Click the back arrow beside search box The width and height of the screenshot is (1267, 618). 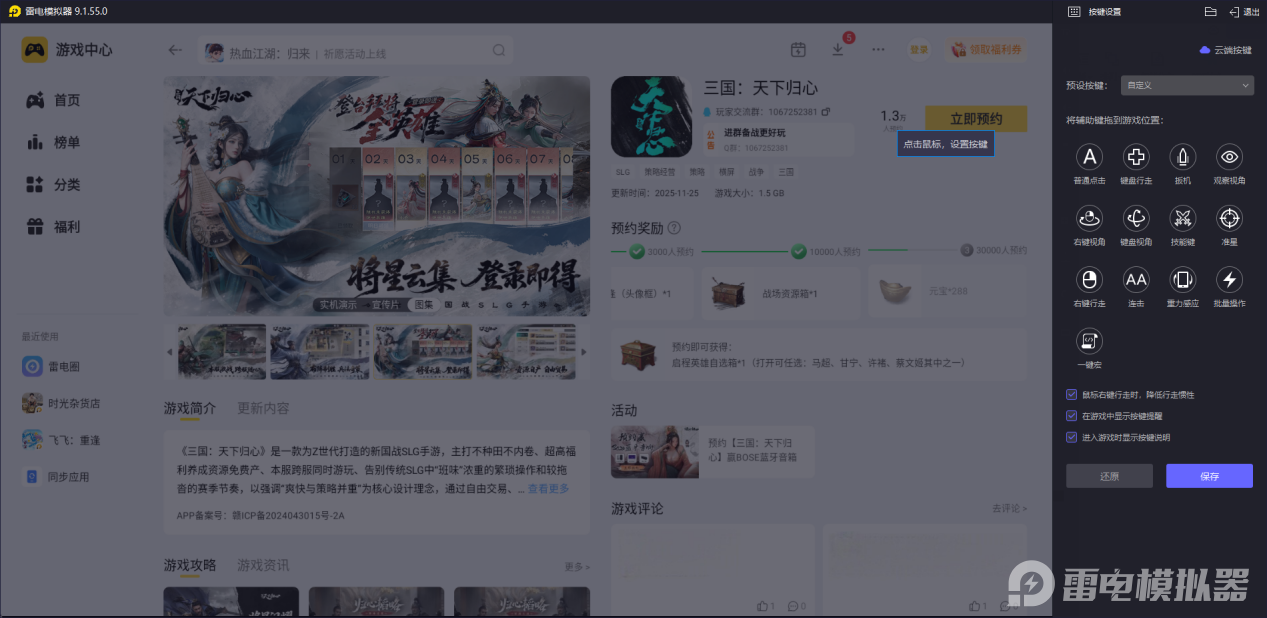coord(176,50)
